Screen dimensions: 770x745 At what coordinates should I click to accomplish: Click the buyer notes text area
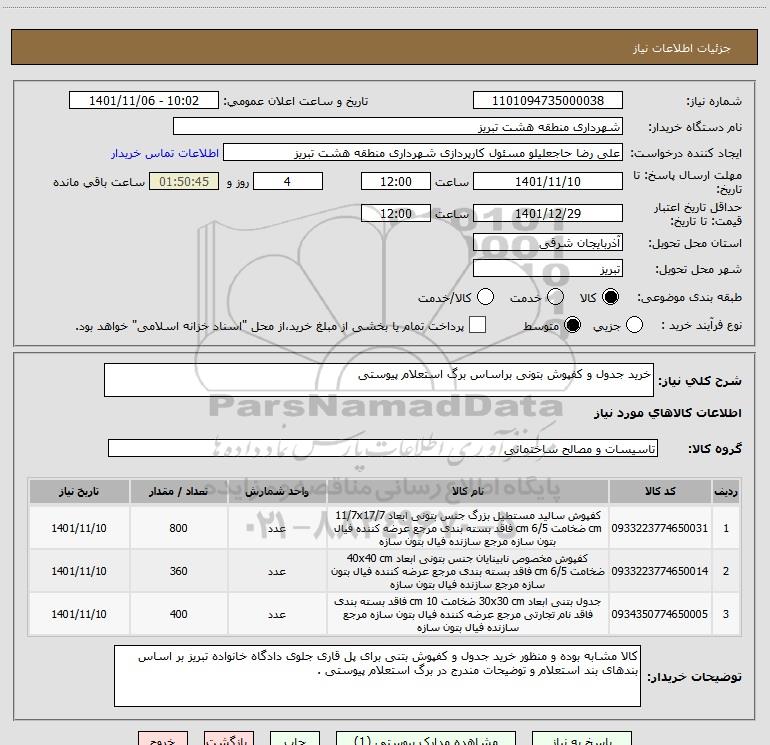click(377, 676)
